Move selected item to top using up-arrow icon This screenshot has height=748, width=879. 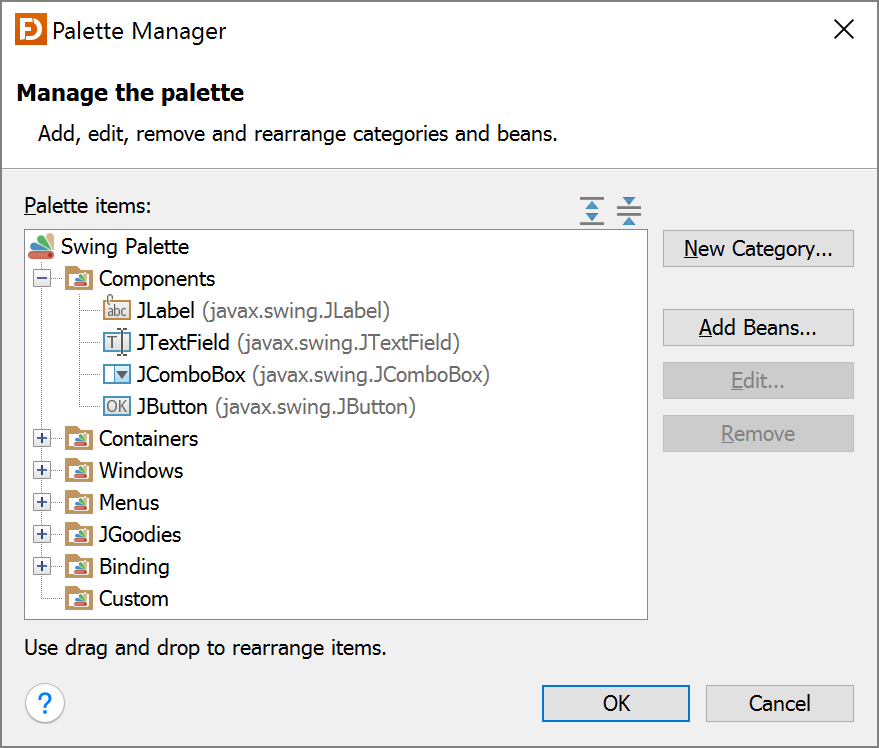tap(591, 210)
